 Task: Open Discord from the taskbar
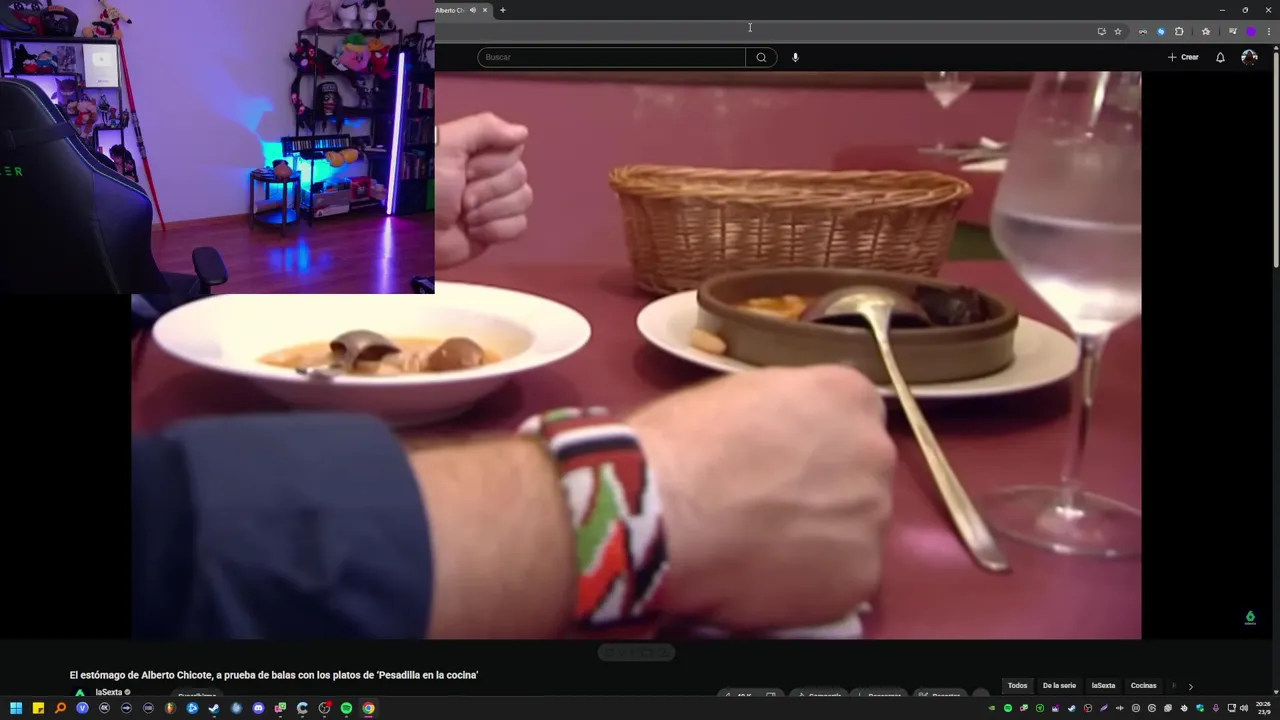pyautogui.click(x=258, y=708)
